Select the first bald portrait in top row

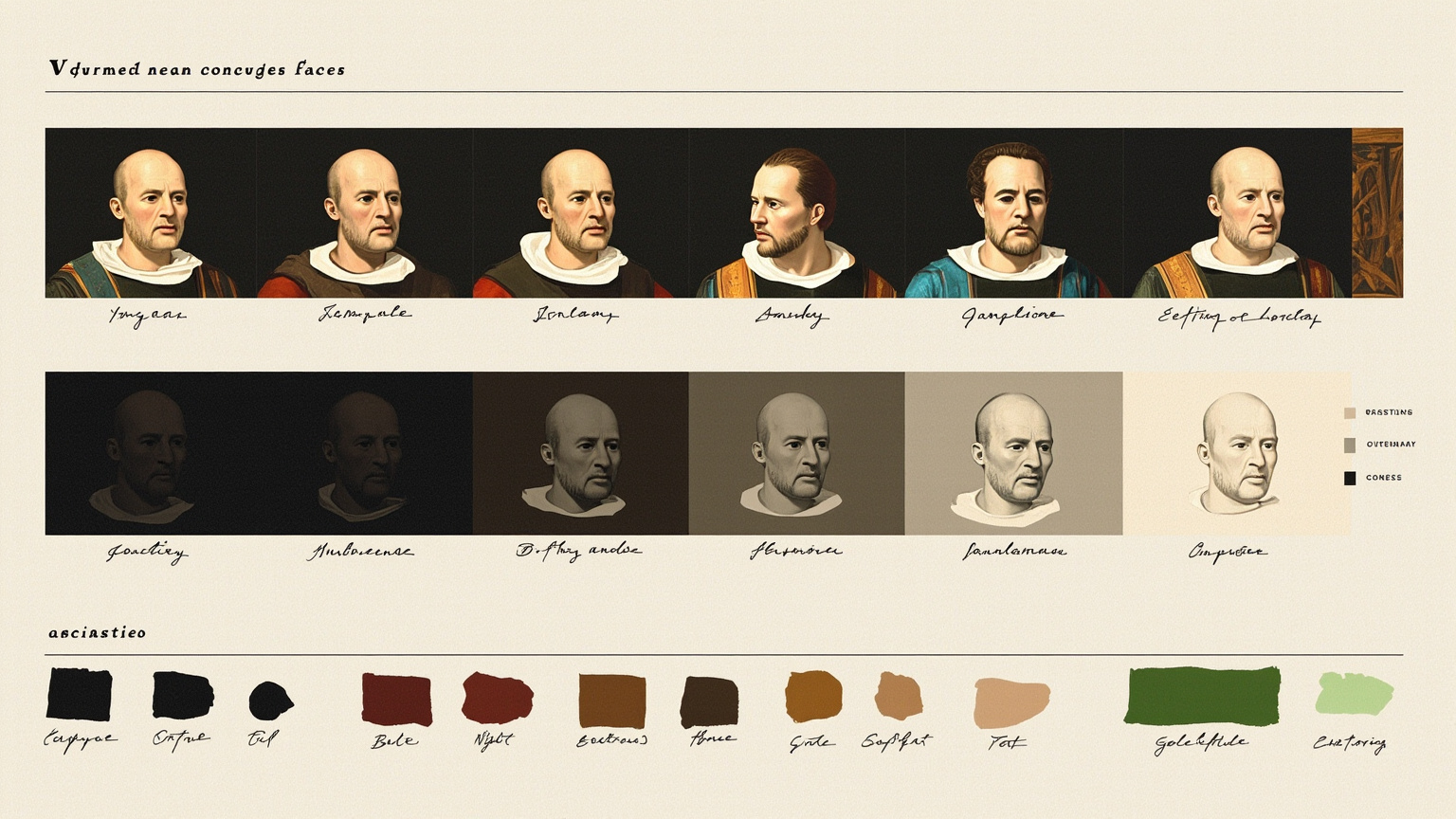tap(151, 213)
